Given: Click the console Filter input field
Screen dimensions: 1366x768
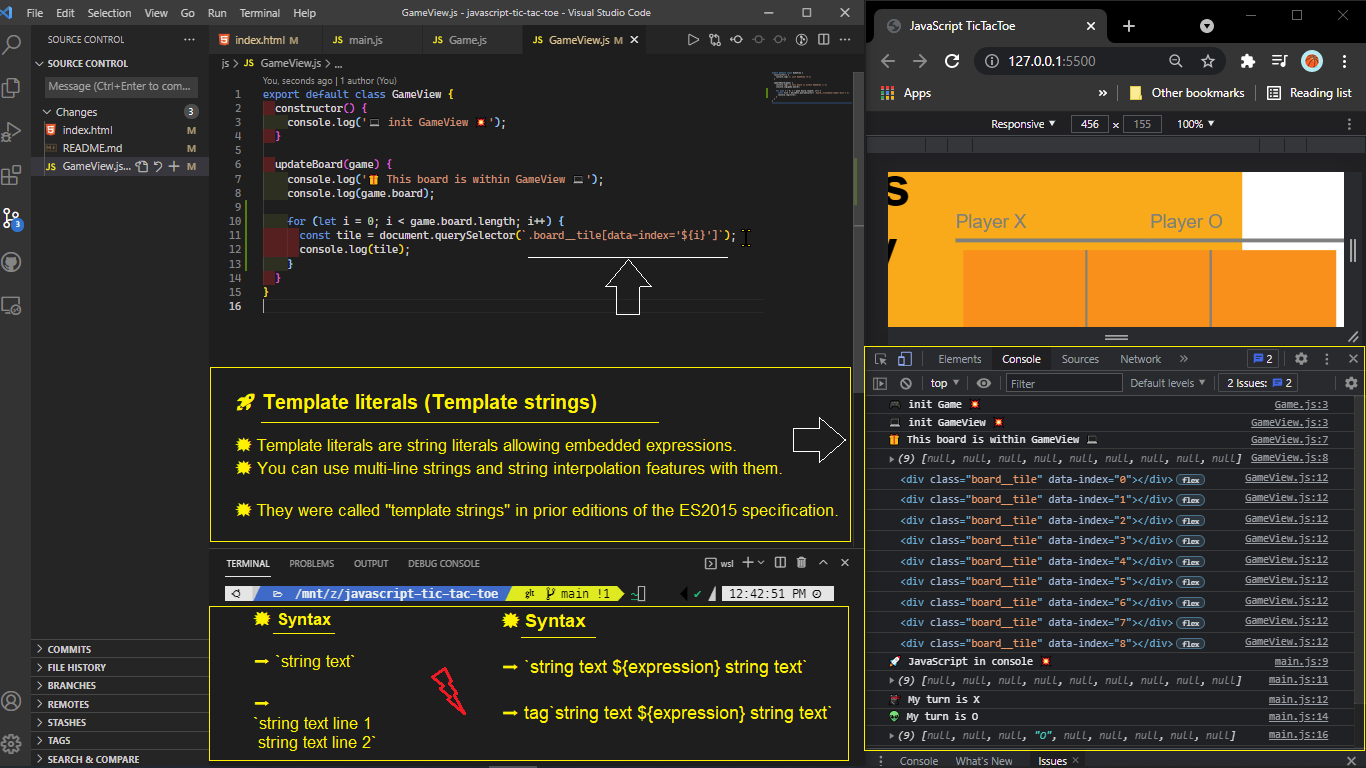Looking at the screenshot, I should point(1063,383).
